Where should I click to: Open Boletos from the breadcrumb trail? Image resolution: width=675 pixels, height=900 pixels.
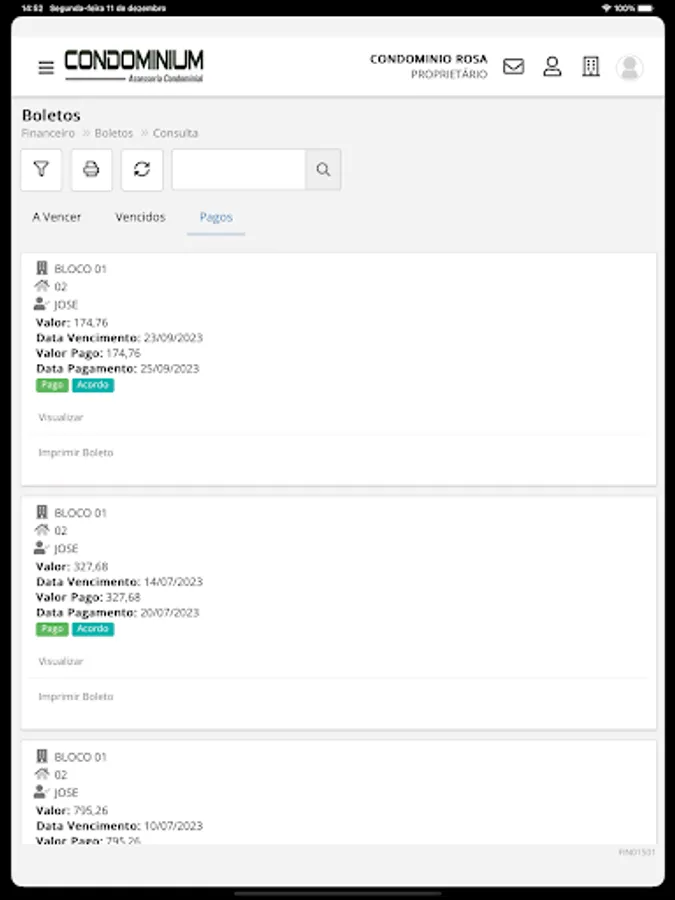[113, 132]
